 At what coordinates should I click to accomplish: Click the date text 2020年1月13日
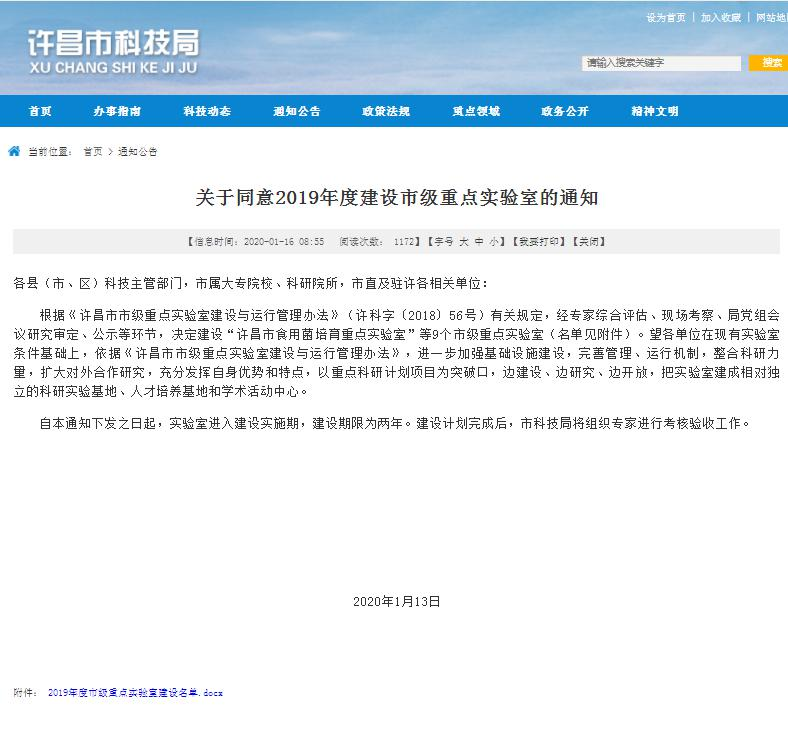397,601
